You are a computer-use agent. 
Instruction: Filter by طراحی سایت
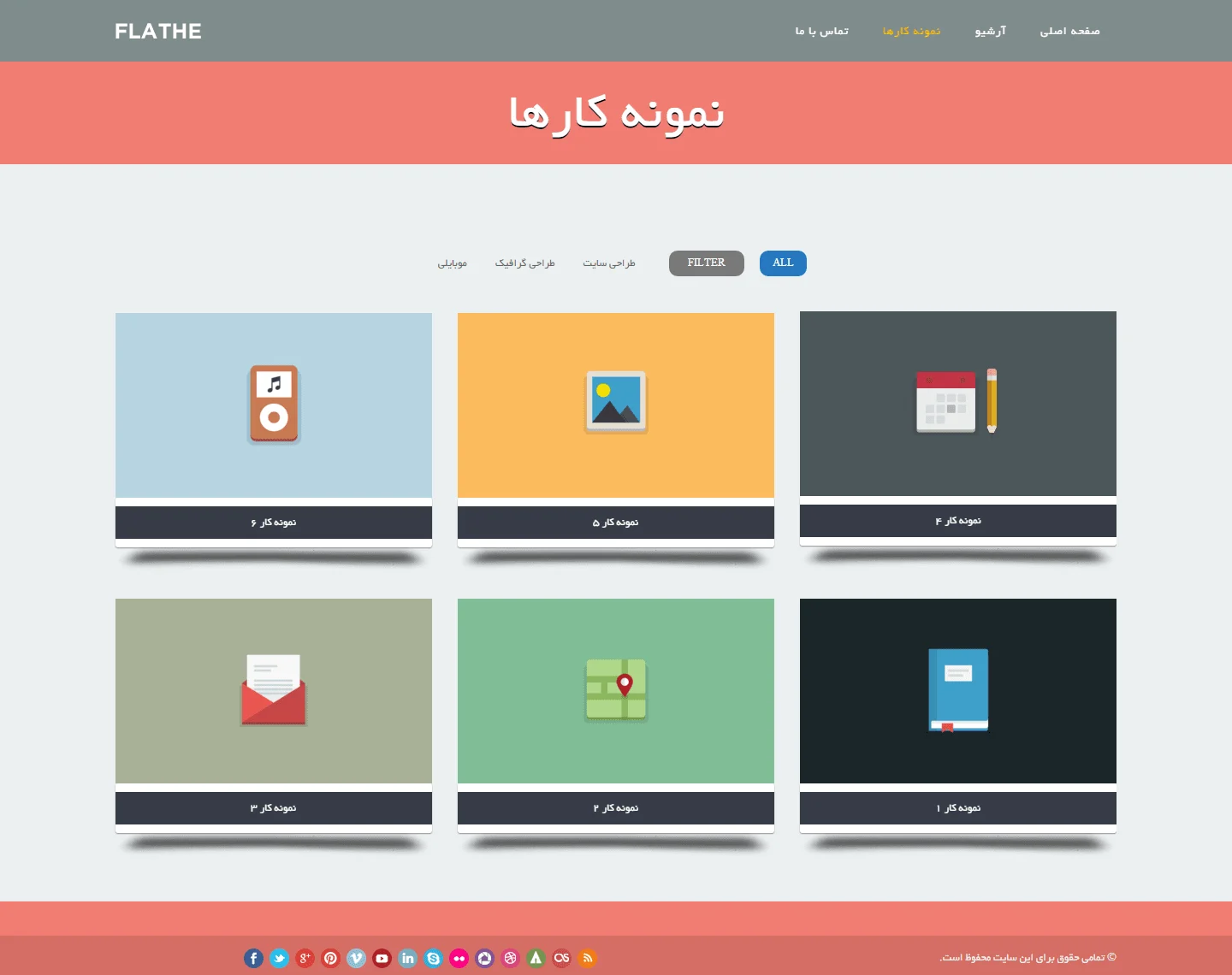click(x=609, y=263)
